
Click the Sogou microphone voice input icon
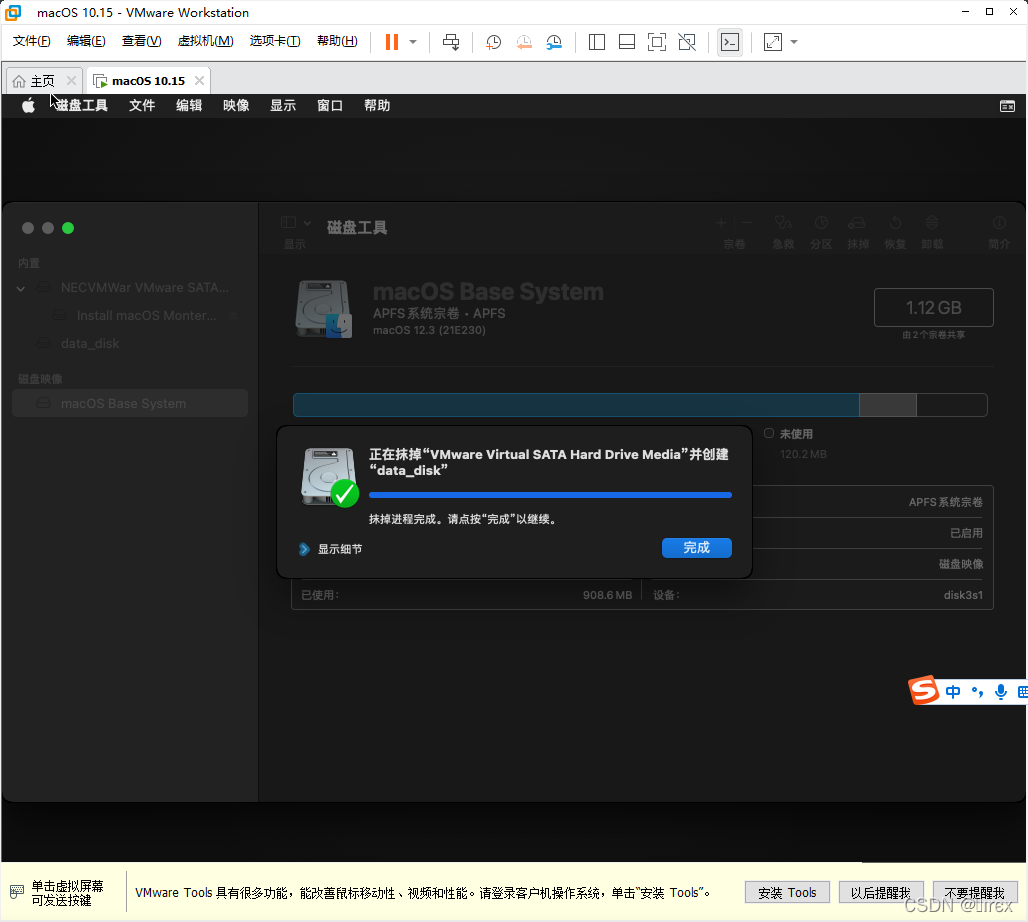pyautogui.click(x=1000, y=692)
